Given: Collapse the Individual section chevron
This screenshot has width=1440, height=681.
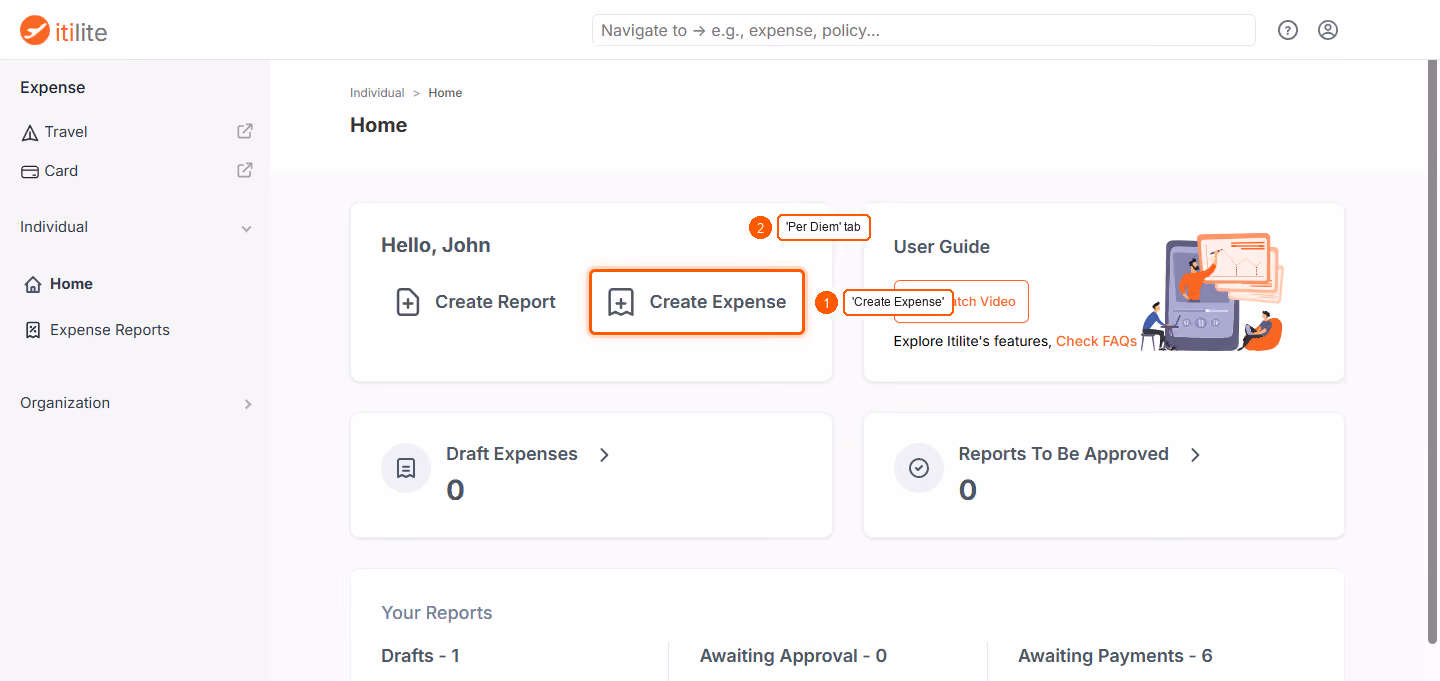Looking at the screenshot, I should (x=247, y=229).
